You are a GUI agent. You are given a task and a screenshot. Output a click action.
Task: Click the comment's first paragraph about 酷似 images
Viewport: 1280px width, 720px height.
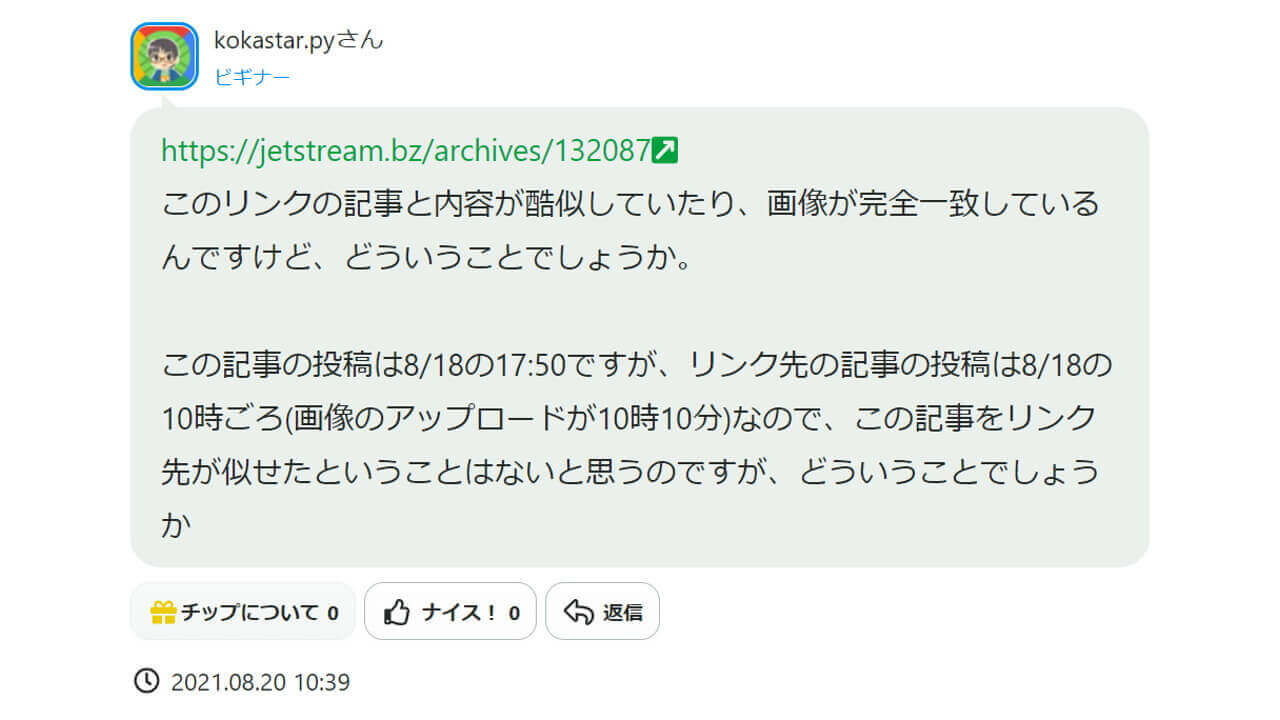tap(630, 232)
